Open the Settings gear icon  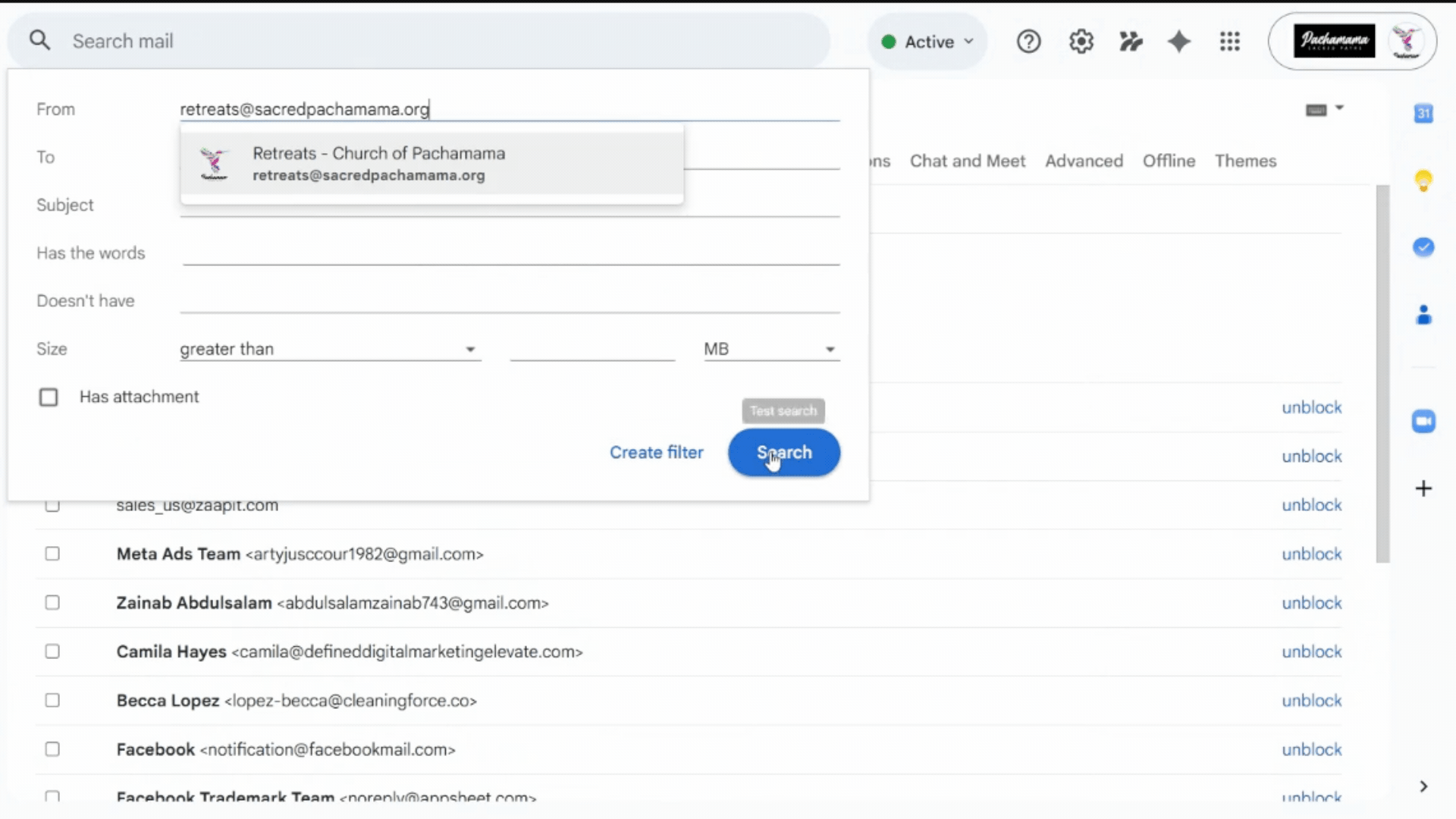tap(1081, 42)
